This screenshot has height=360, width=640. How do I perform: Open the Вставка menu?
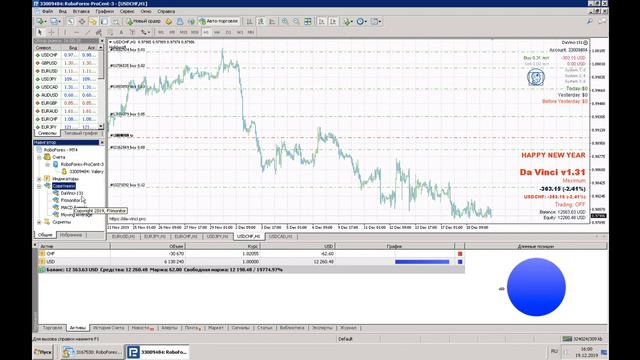click(x=81, y=11)
